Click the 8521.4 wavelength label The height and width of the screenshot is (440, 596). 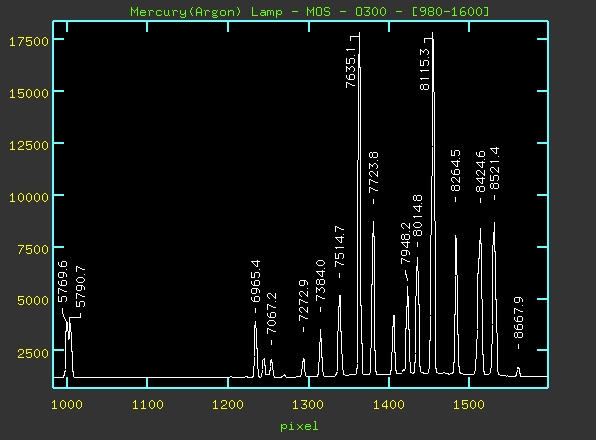click(x=494, y=168)
